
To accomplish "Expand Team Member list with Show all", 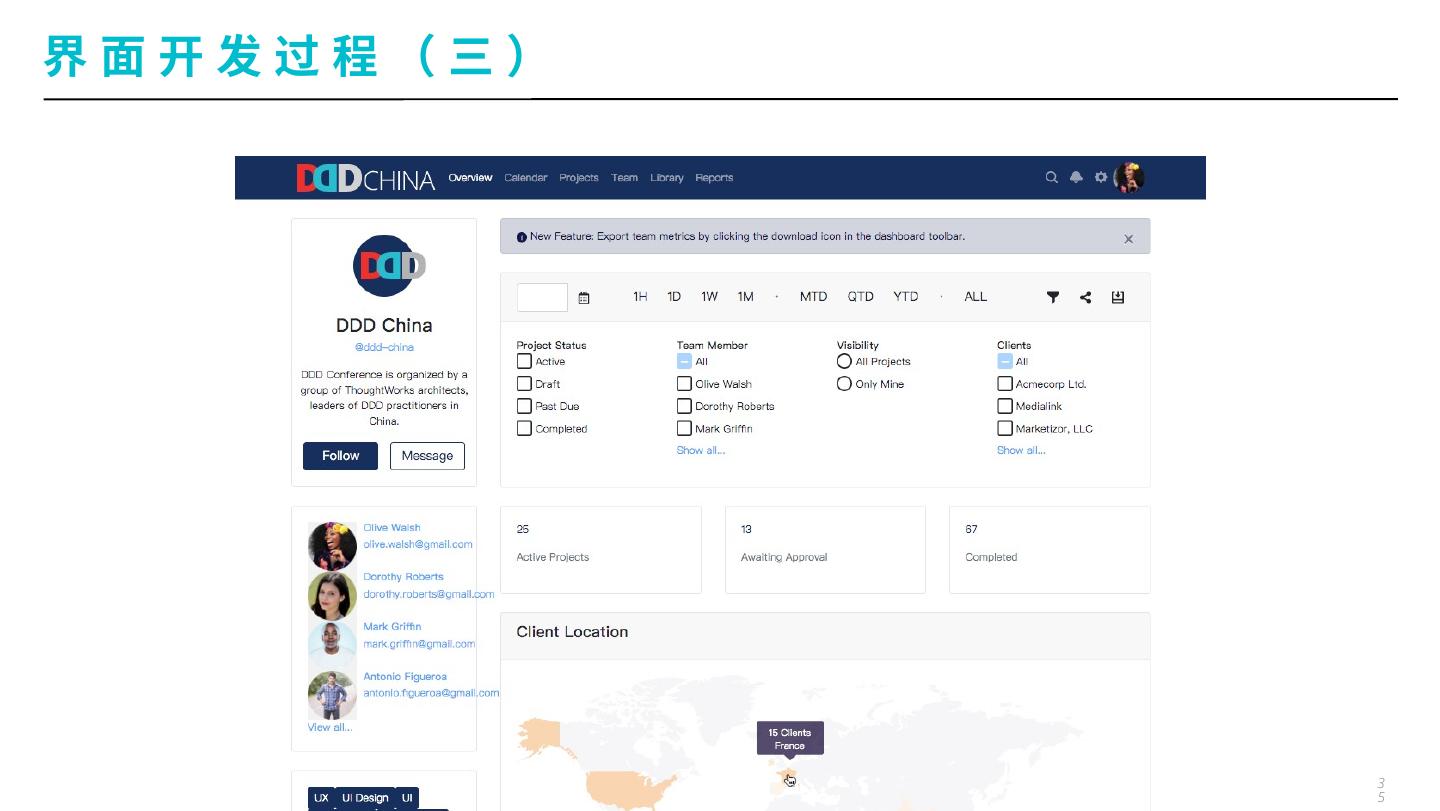I will click(x=700, y=451).
